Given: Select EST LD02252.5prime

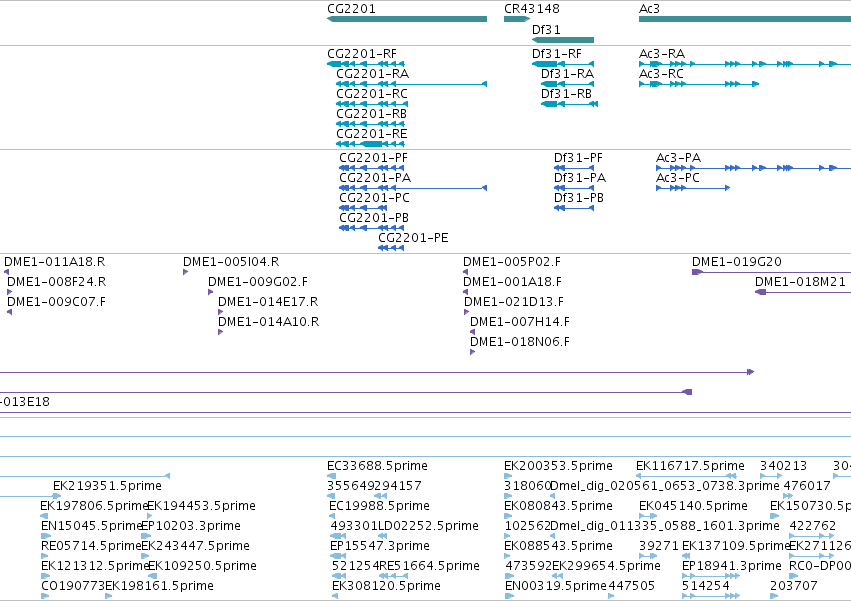Looking at the screenshot, I should click(x=428, y=526).
